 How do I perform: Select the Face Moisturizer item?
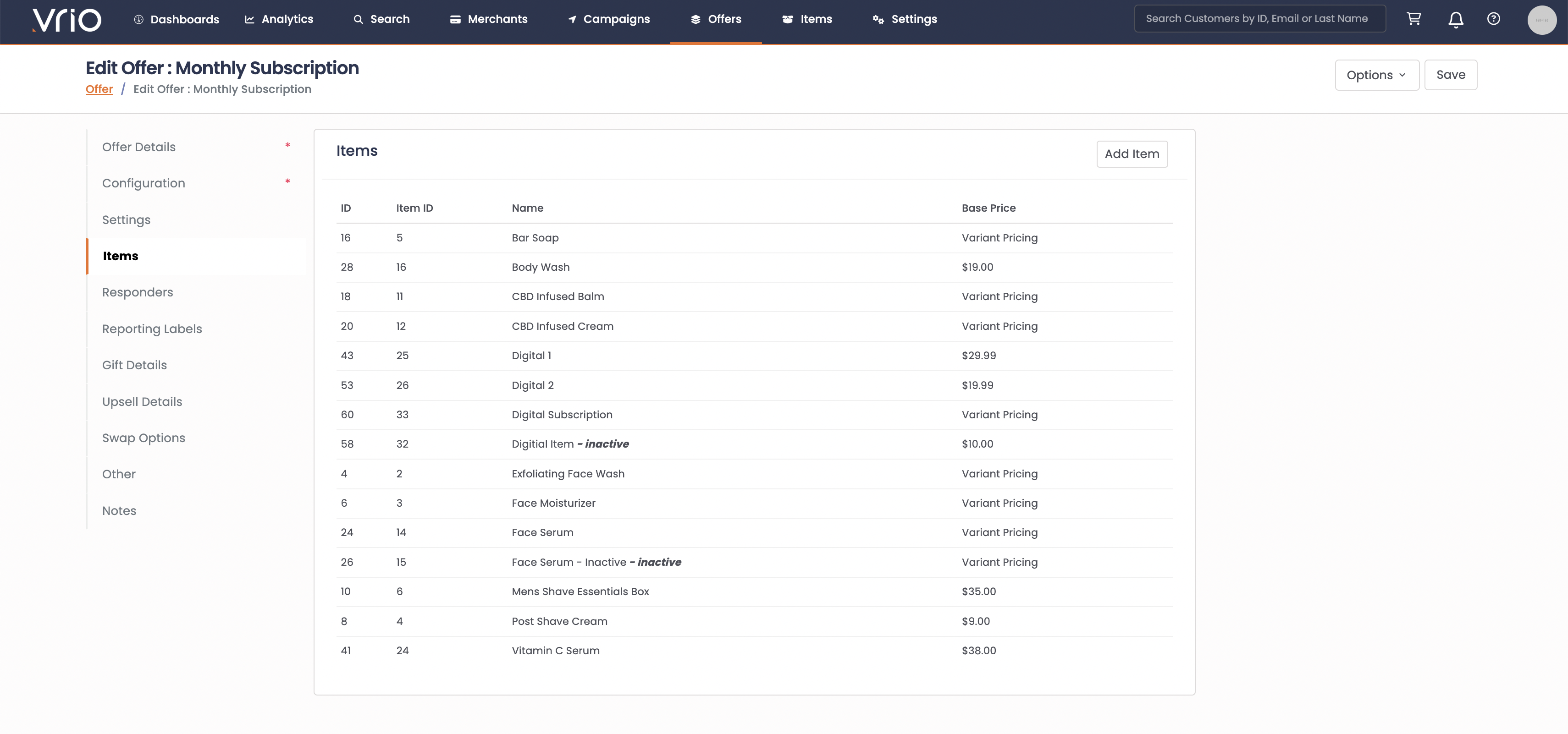(x=754, y=504)
